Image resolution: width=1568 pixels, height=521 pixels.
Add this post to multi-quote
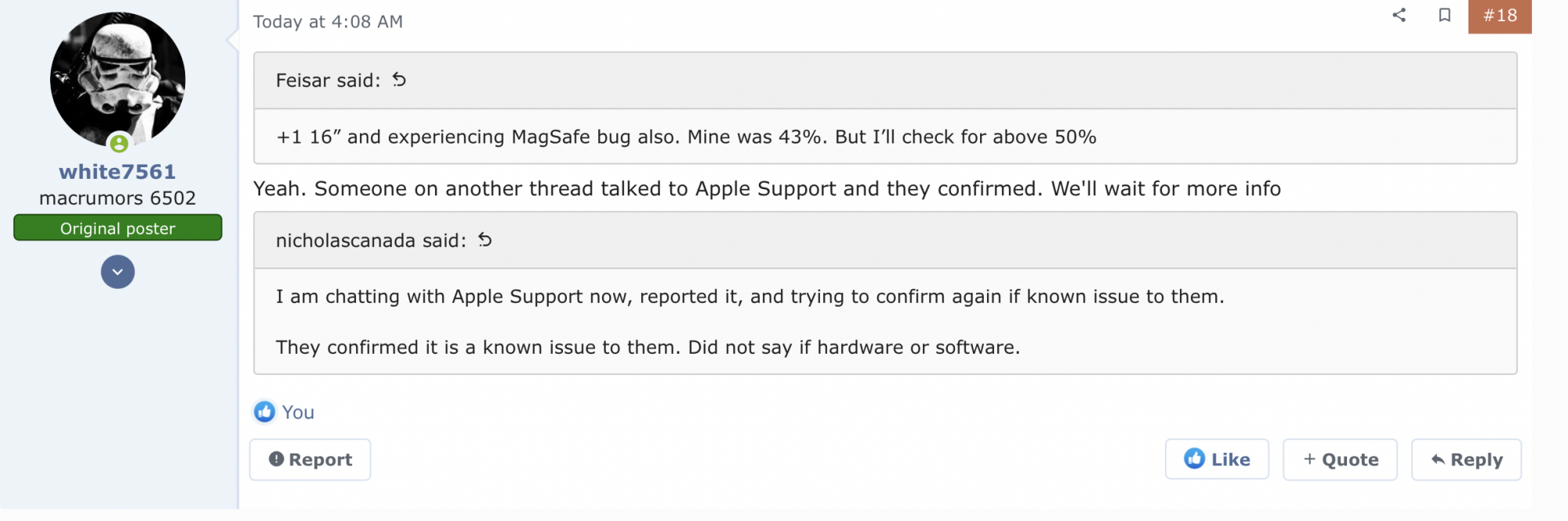(x=1340, y=460)
